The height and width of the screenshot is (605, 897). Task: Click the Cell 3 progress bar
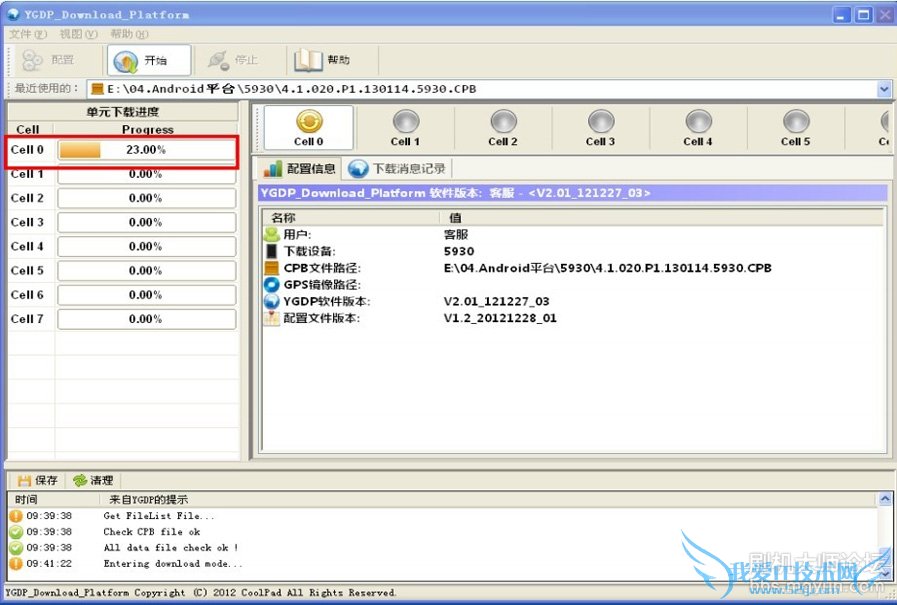pyautogui.click(x=146, y=222)
